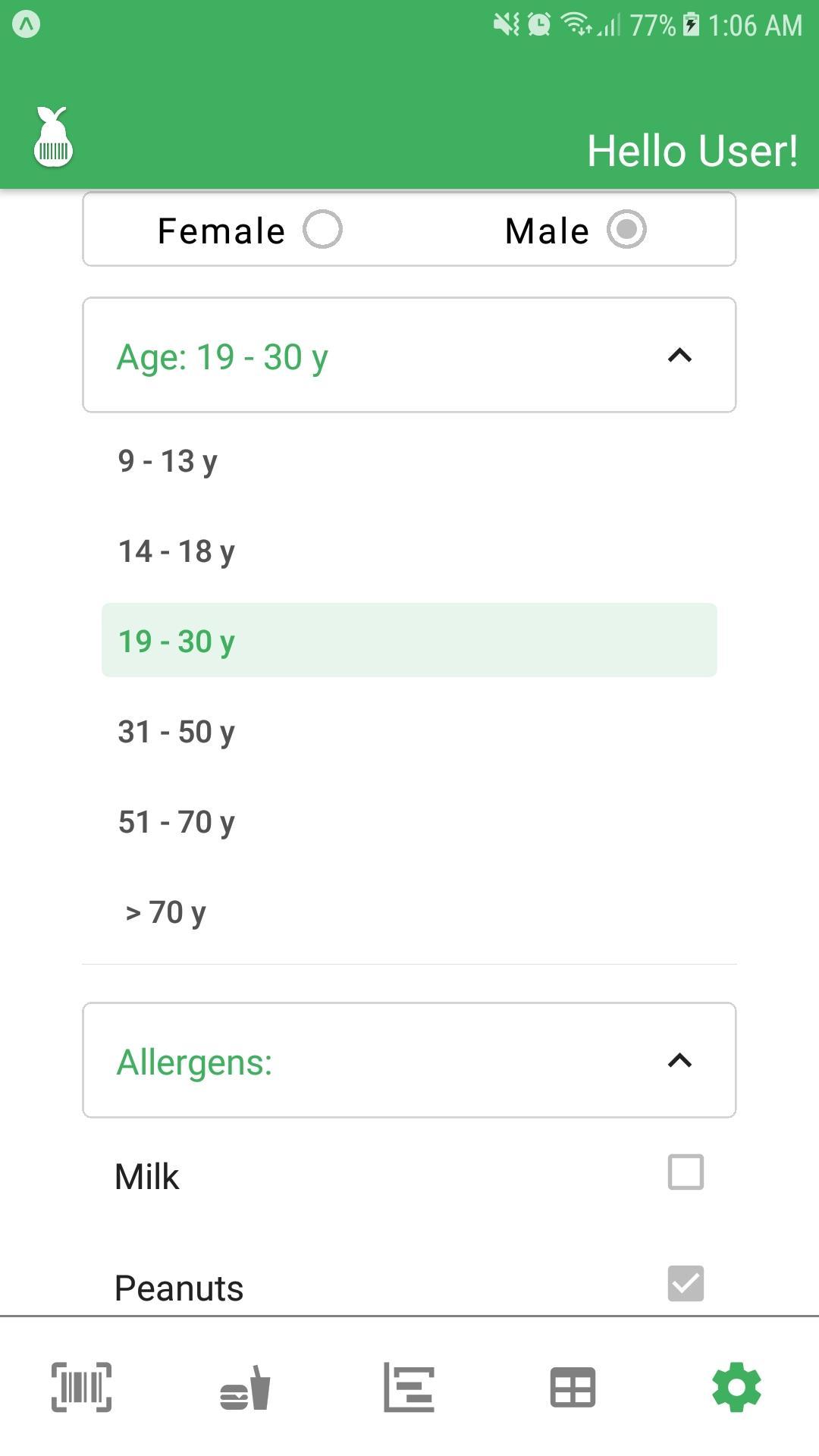
Task: Open the barcode scanner tab
Action: [x=81, y=1387]
